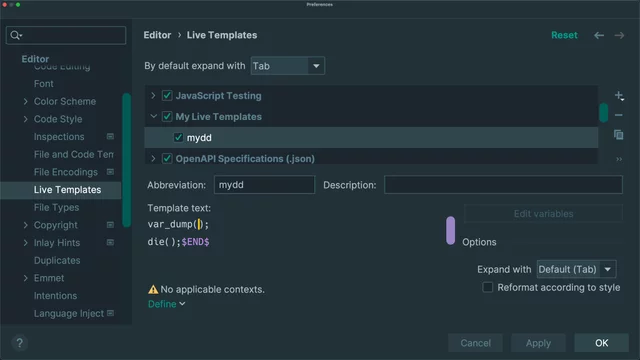Open Language Injections settings

click(x=69, y=313)
